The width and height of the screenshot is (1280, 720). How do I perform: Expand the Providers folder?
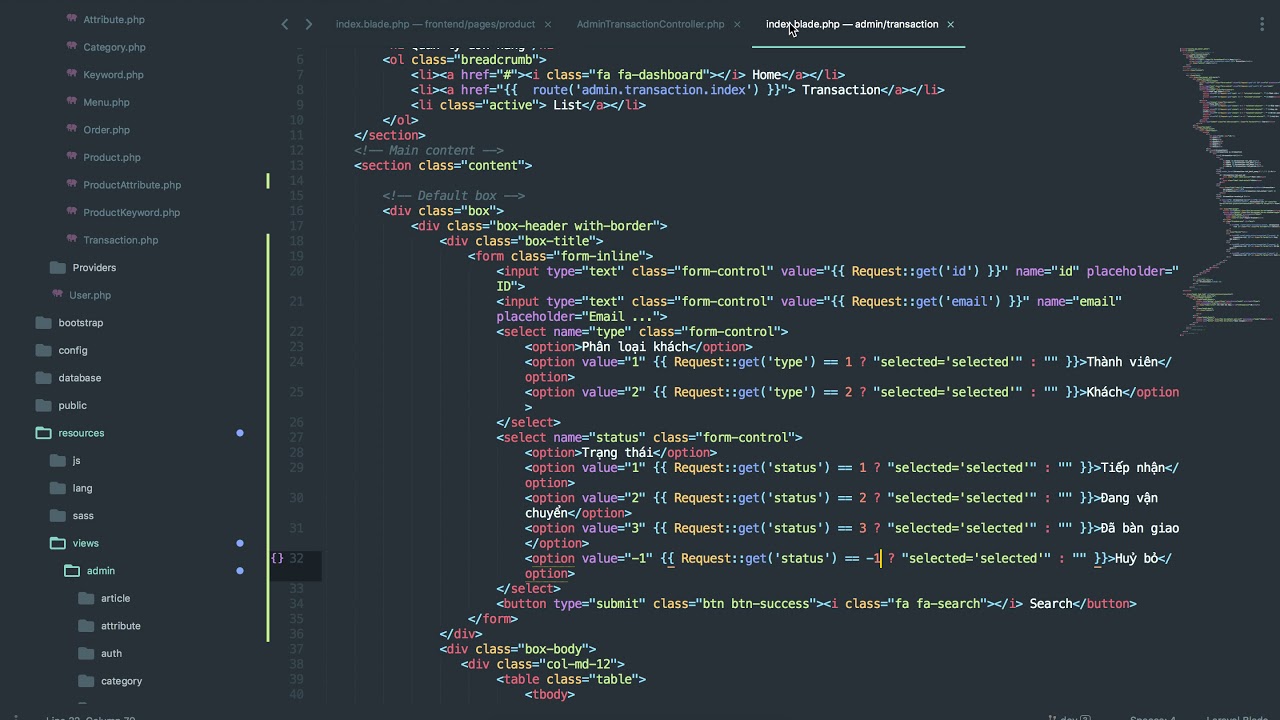pyautogui.click(x=94, y=267)
